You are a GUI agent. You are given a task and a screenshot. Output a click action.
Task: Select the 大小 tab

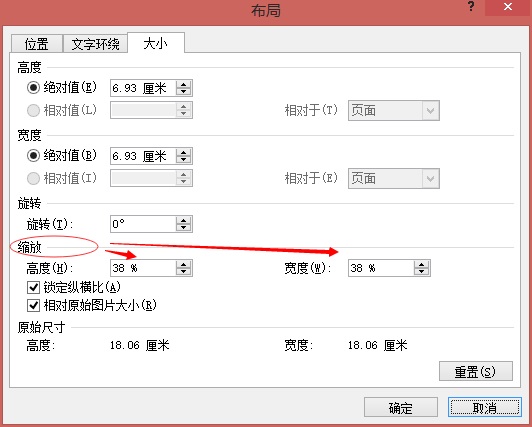coord(156,43)
